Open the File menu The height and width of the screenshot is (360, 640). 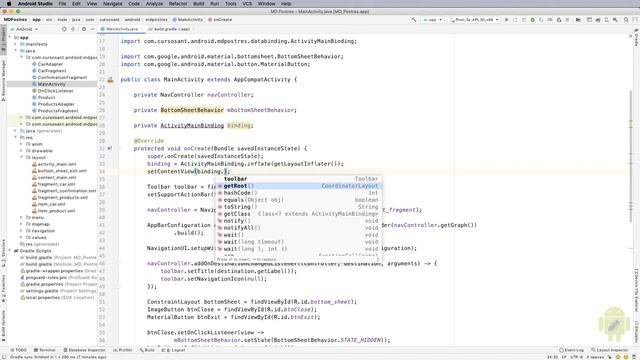62,3
